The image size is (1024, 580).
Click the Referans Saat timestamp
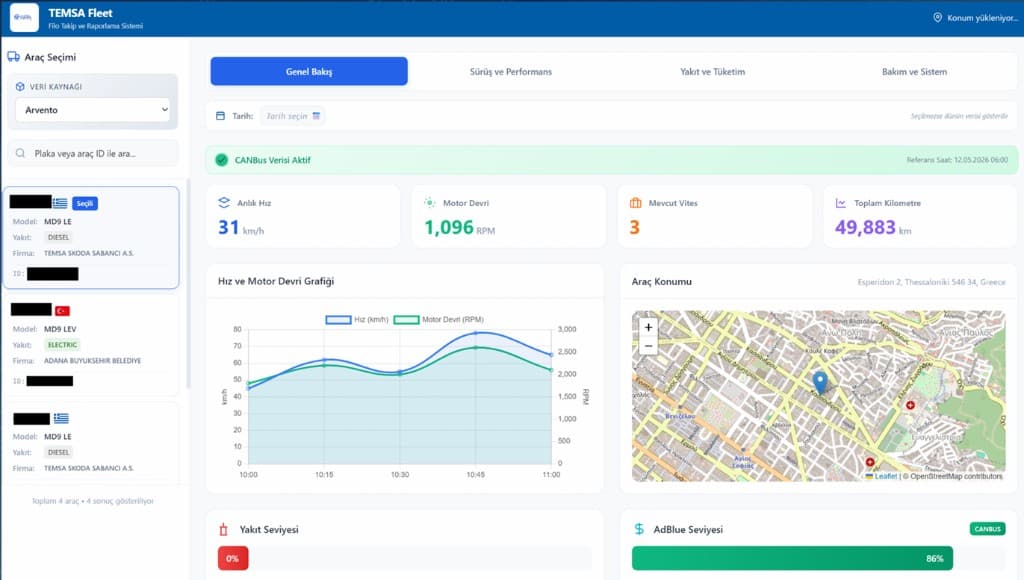(957, 160)
